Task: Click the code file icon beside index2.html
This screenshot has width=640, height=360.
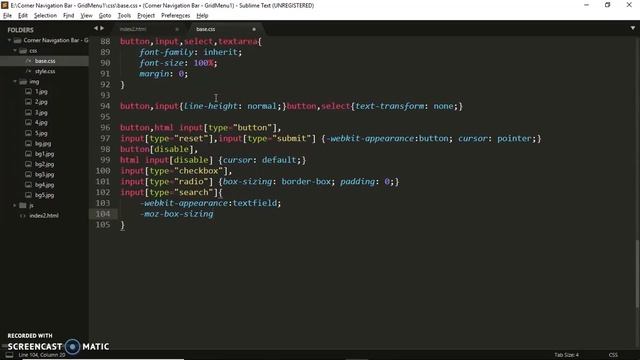Action: (x=23, y=216)
